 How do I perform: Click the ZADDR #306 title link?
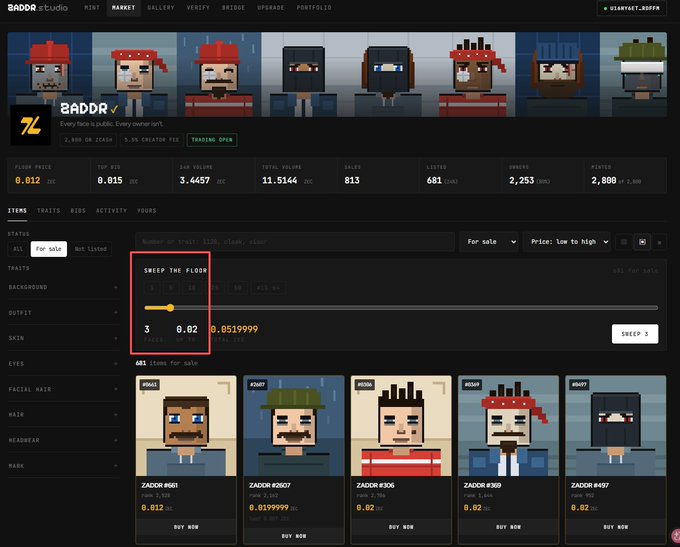click(375, 485)
